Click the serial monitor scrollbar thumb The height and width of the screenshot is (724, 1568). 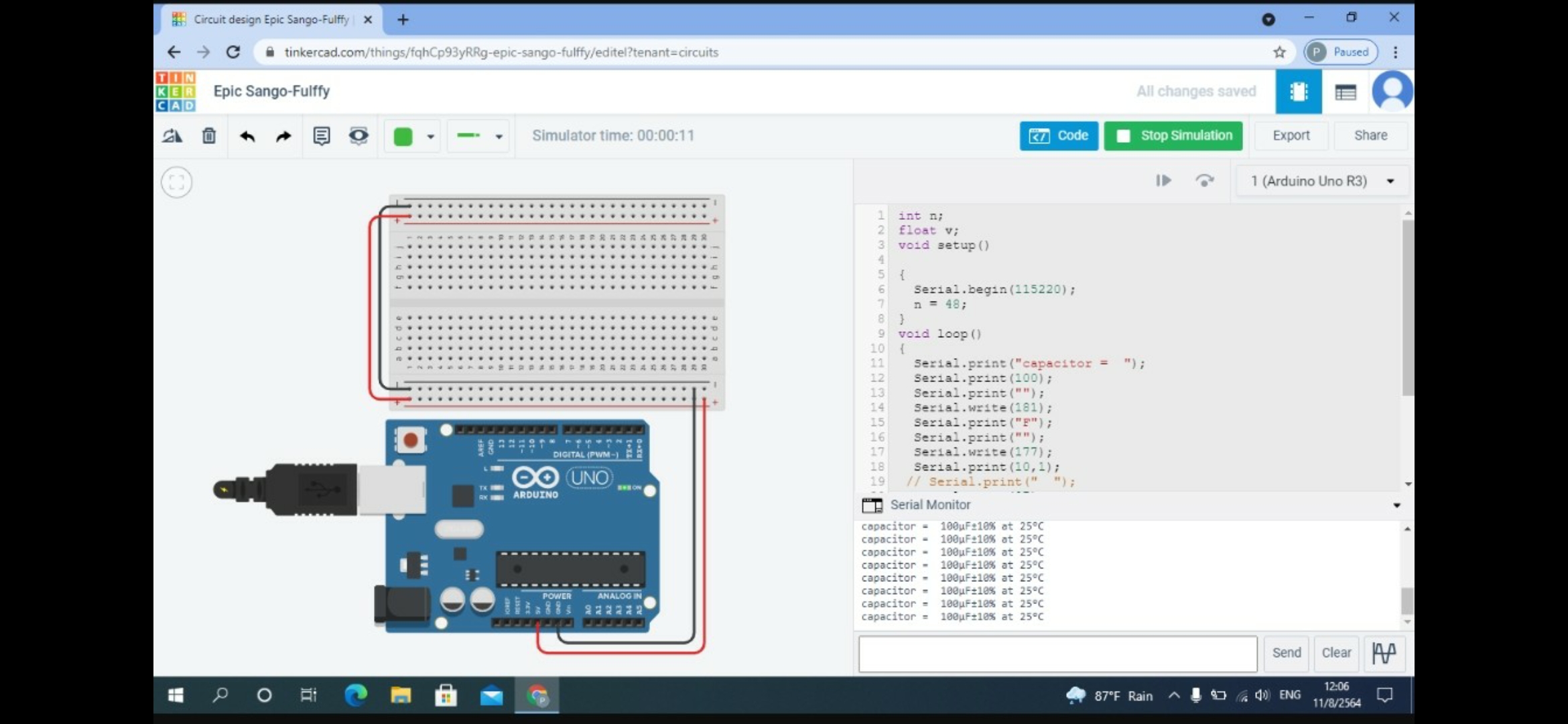pyautogui.click(x=1407, y=601)
